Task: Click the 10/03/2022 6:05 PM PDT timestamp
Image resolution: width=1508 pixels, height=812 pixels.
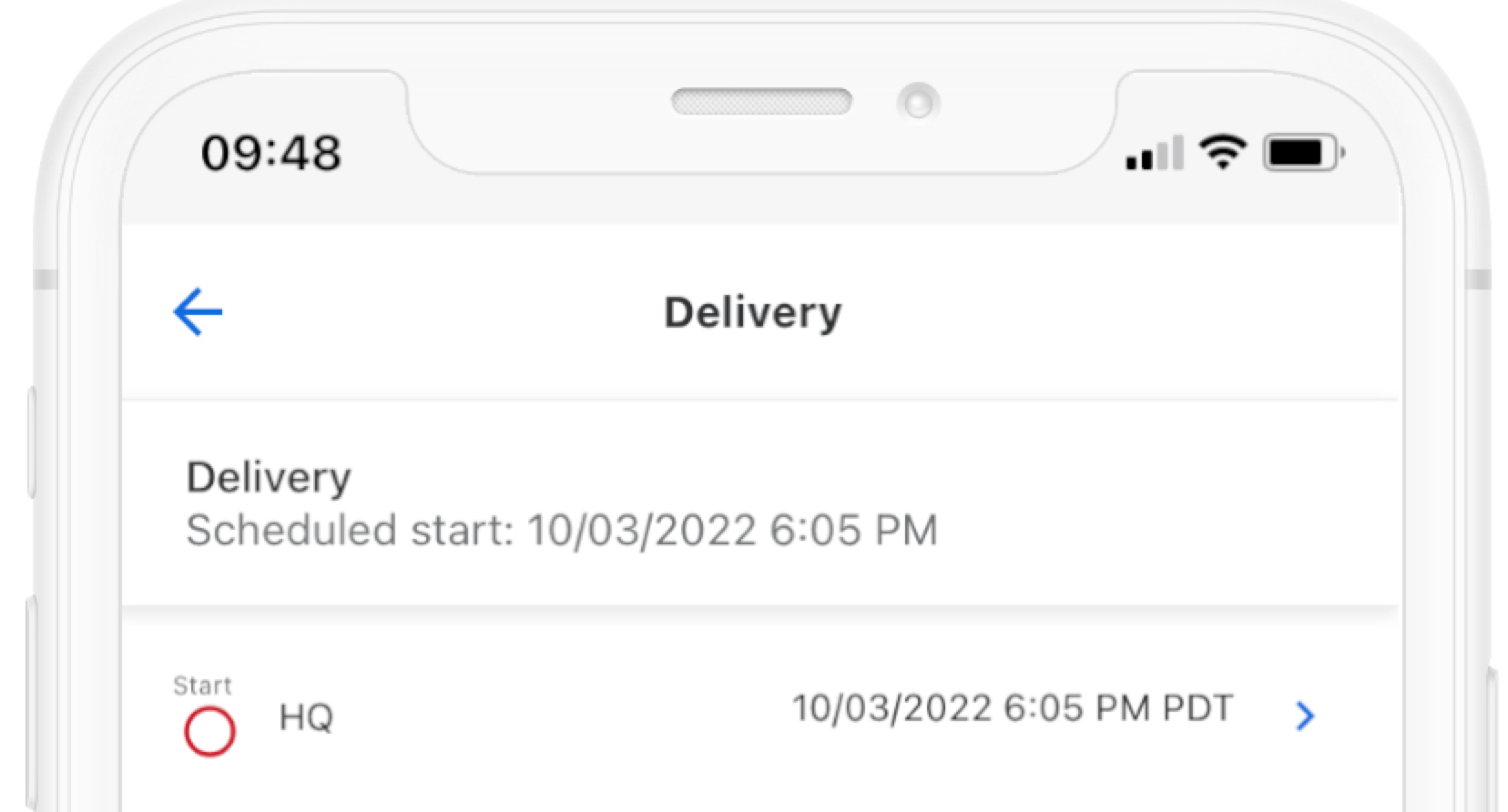Action: 1013,708
